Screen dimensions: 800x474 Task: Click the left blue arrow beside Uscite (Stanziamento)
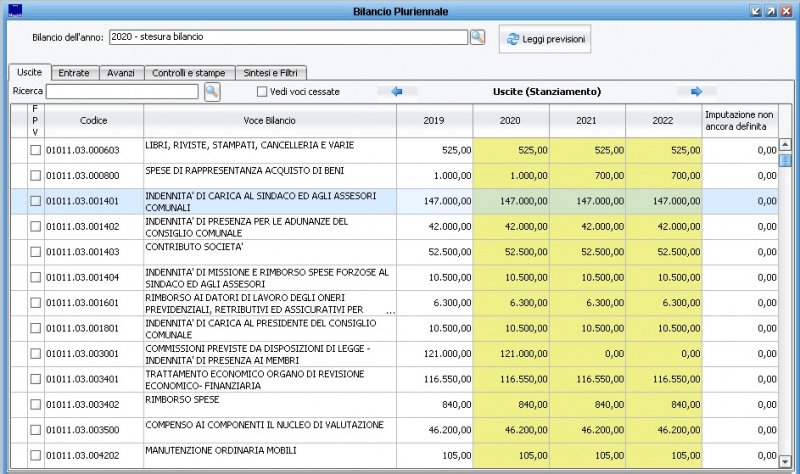tap(396, 91)
